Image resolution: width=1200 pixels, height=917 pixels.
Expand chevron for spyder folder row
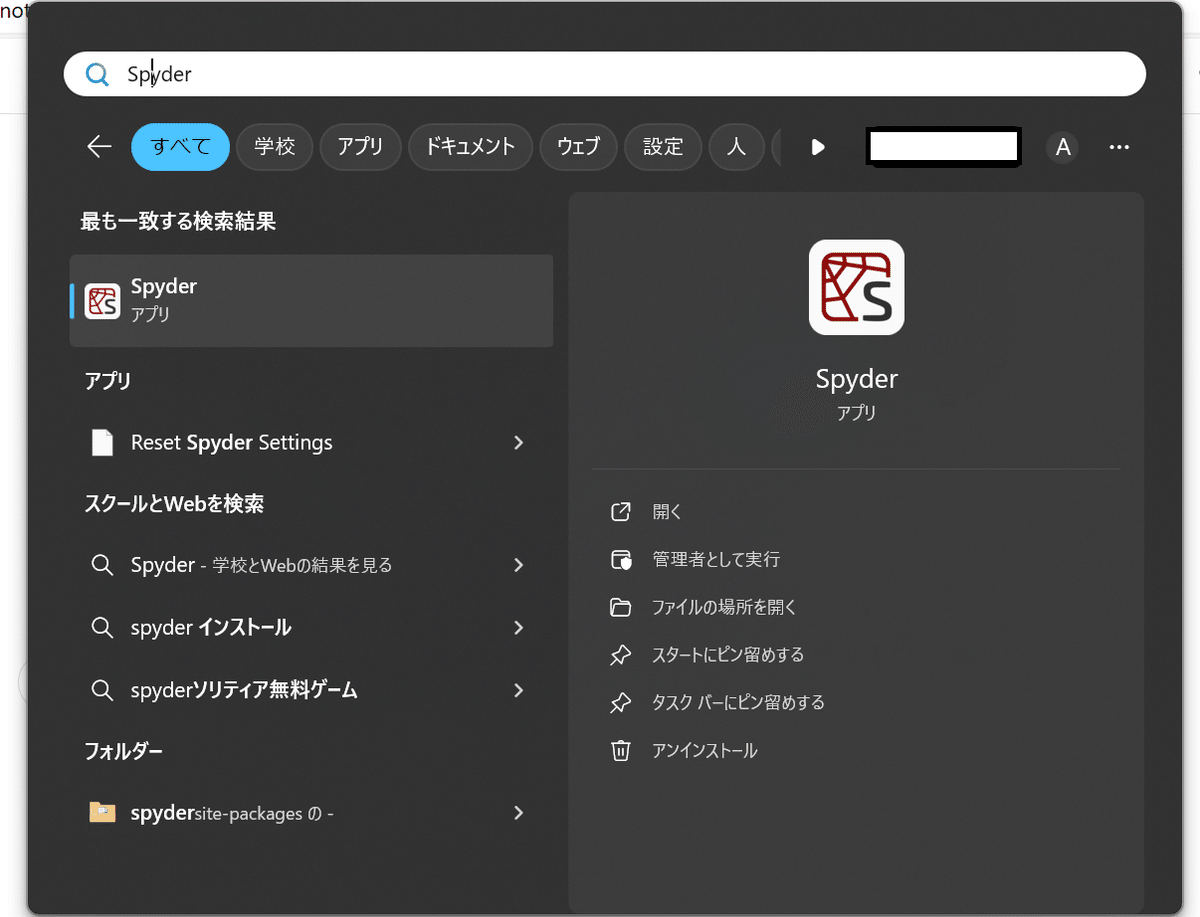[x=518, y=813]
